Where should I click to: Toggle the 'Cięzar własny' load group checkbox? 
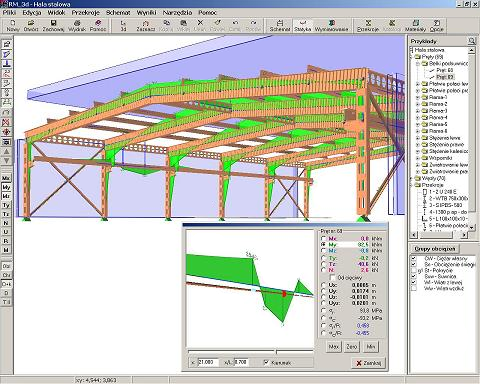(414, 259)
